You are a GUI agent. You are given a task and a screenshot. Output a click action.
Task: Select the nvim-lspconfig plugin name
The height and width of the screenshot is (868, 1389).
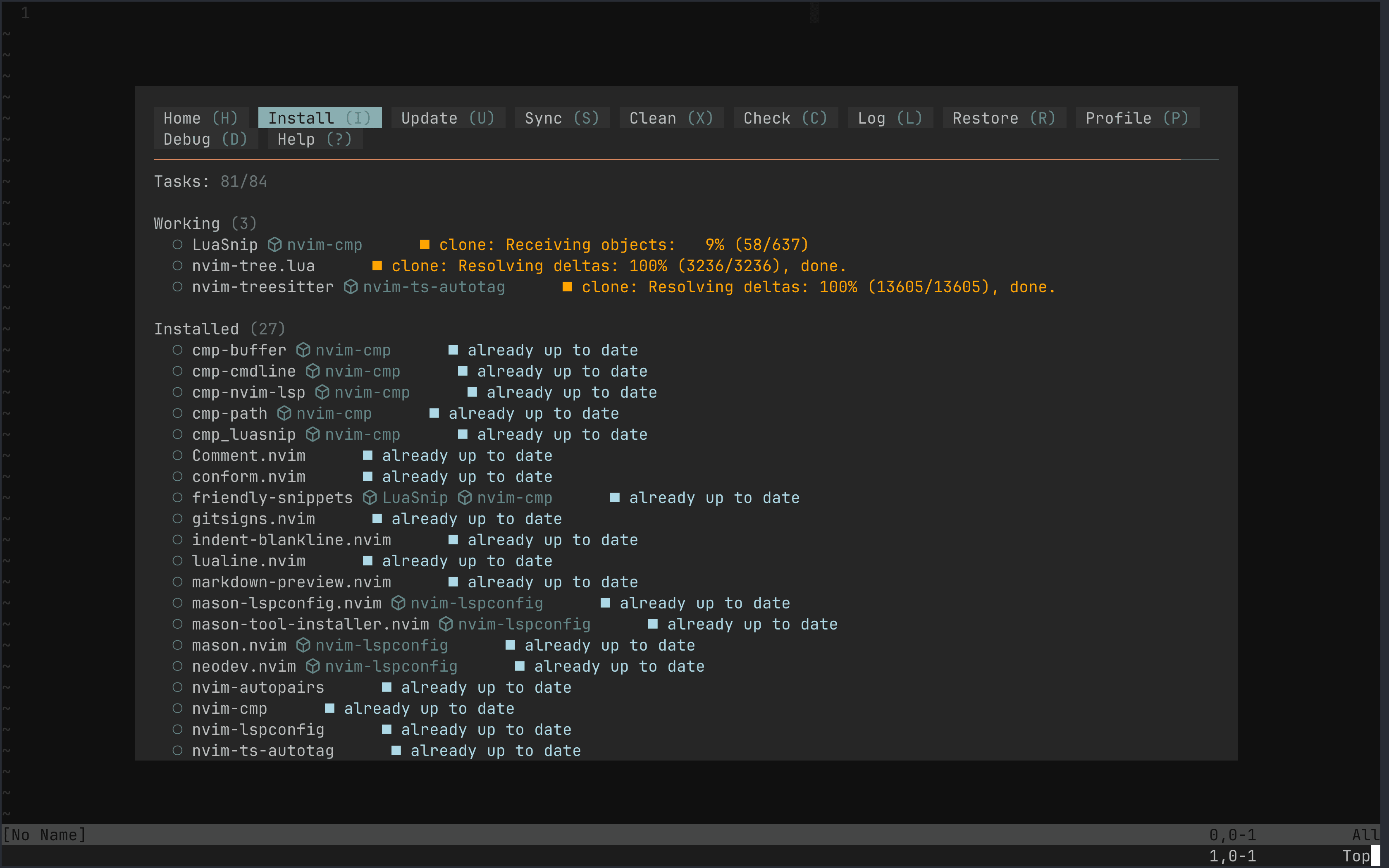click(258, 730)
